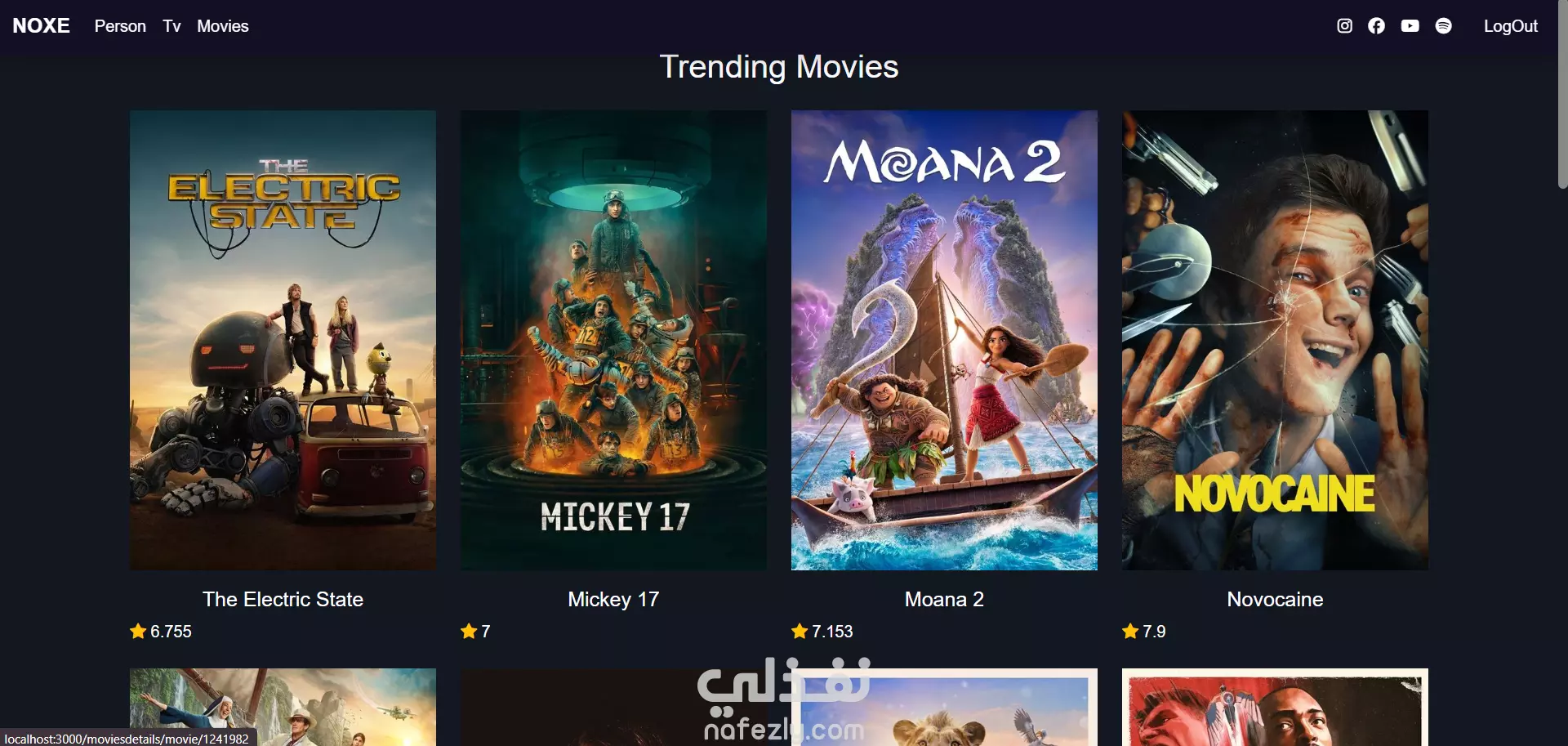Image resolution: width=1568 pixels, height=746 pixels.
Task: View the Novocaine movie poster
Action: (x=1275, y=340)
